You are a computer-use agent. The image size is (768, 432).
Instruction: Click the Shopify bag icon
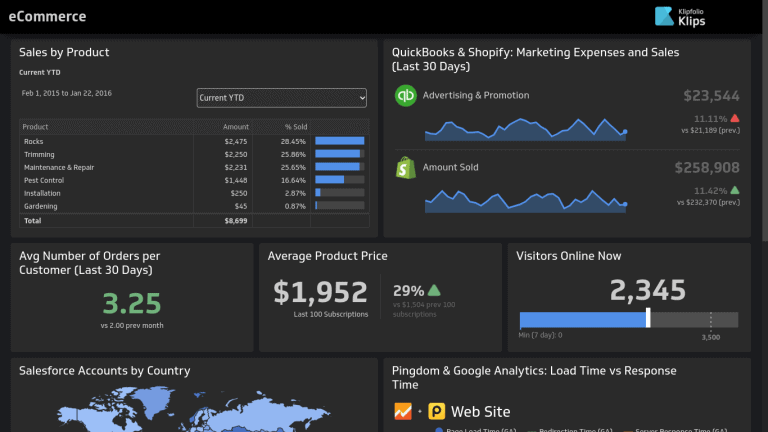tap(406, 167)
